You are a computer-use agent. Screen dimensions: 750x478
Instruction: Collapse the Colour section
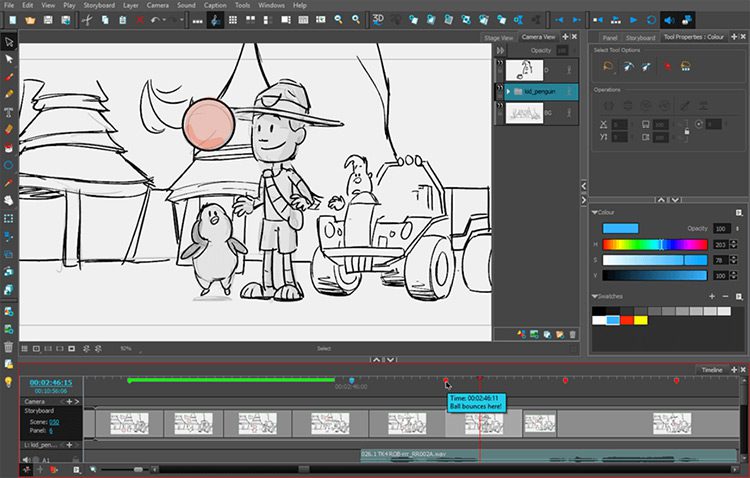click(x=594, y=212)
